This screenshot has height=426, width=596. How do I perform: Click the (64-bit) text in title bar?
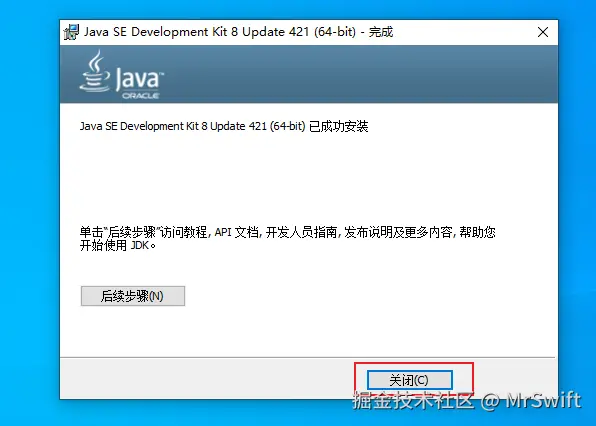pyautogui.click(x=335, y=32)
